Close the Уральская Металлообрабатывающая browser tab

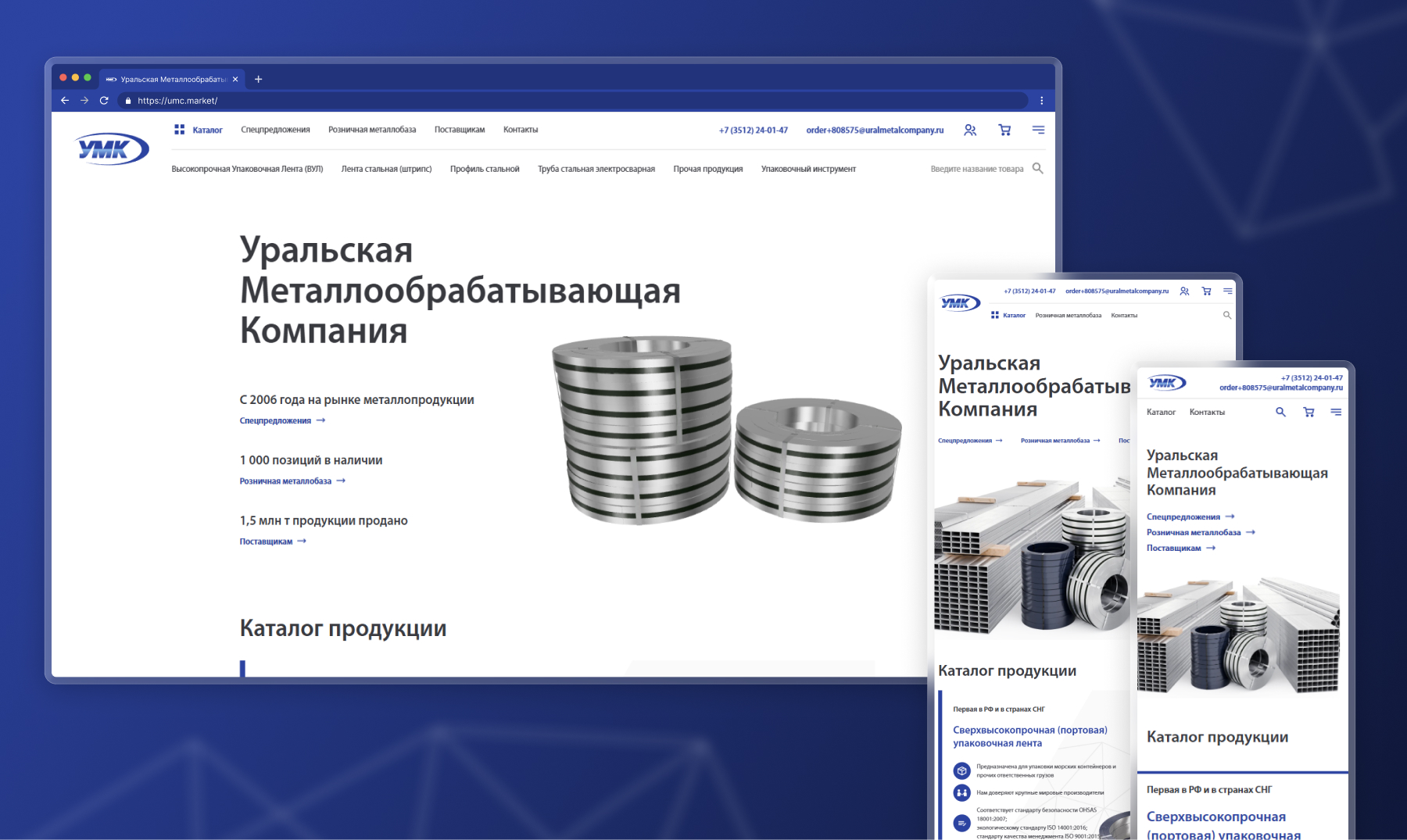click(235, 79)
